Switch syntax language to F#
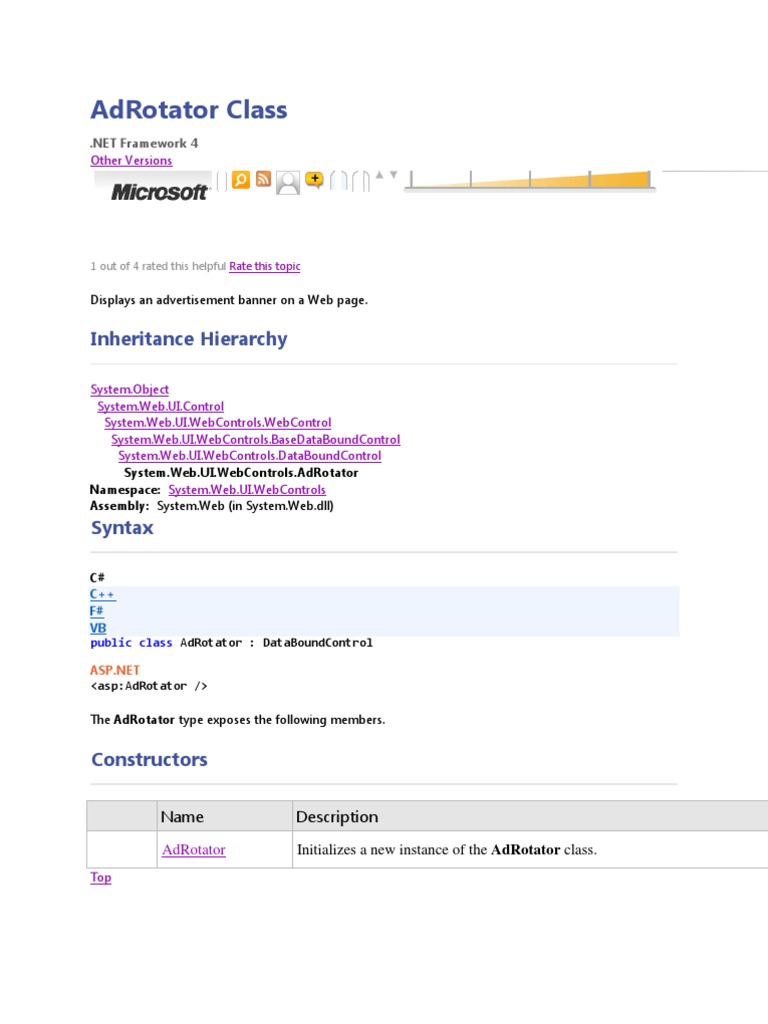 pyautogui.click(x=96, y=611)
